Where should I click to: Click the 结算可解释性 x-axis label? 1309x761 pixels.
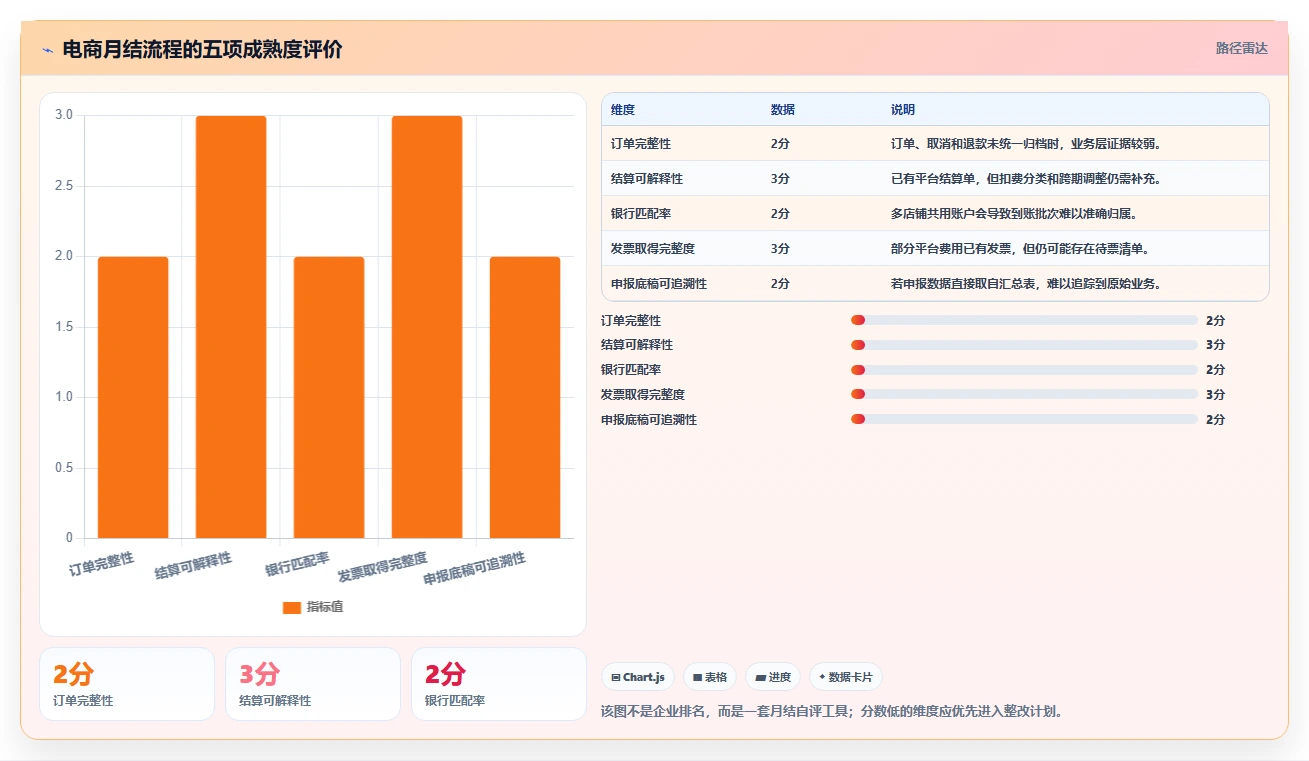pyautogui.click(x=193, y=566)
